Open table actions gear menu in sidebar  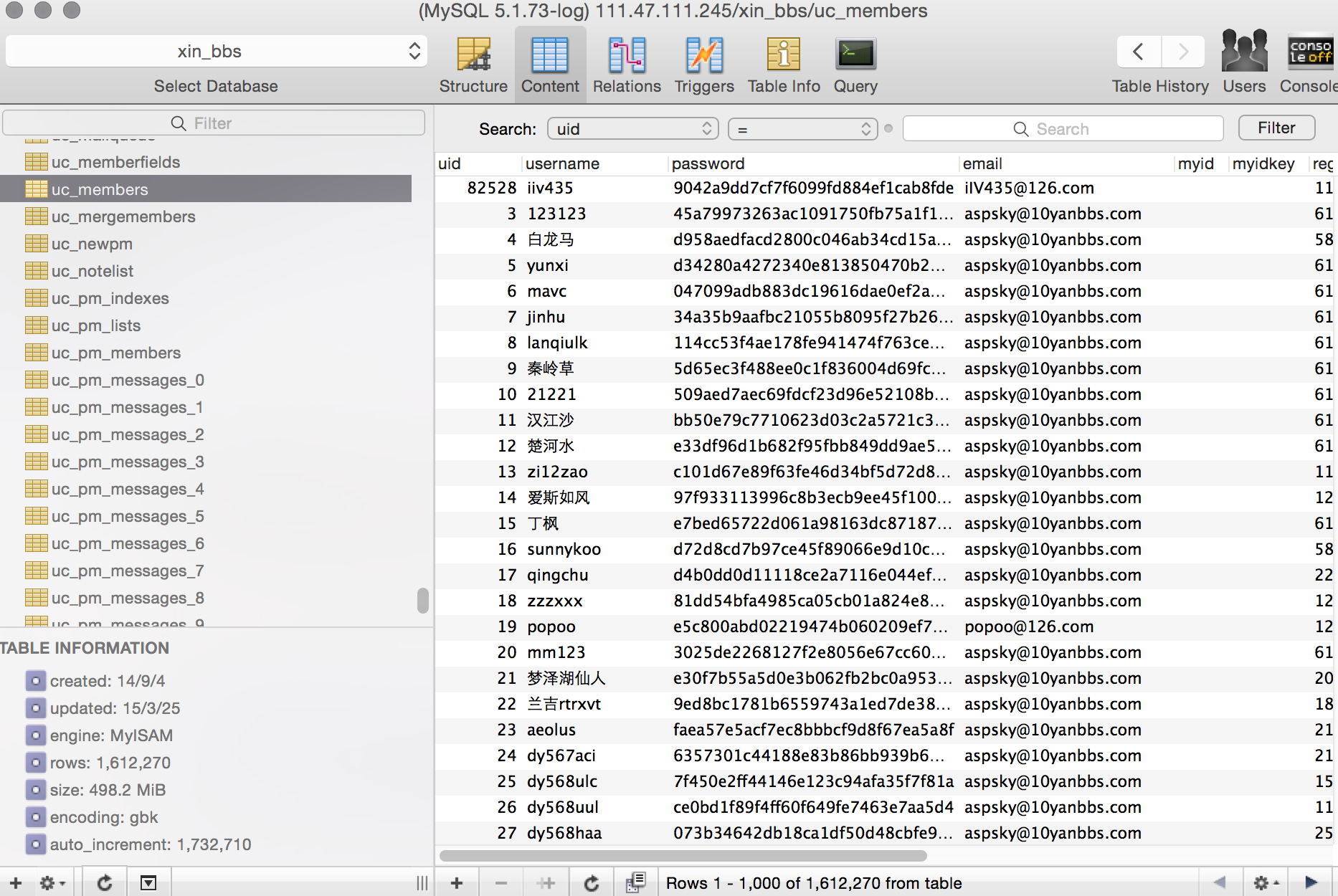52,882
